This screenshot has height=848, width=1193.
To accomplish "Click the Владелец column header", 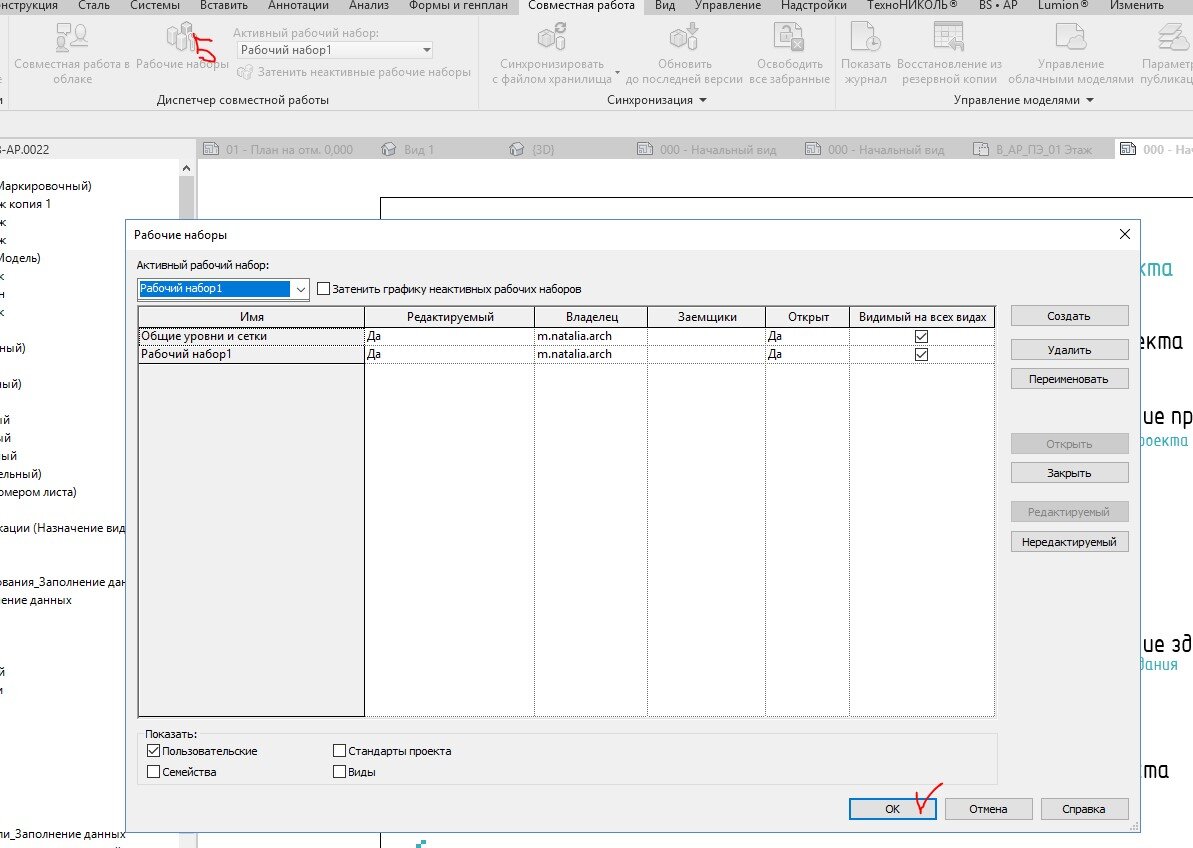I will [x=591, y=317].
